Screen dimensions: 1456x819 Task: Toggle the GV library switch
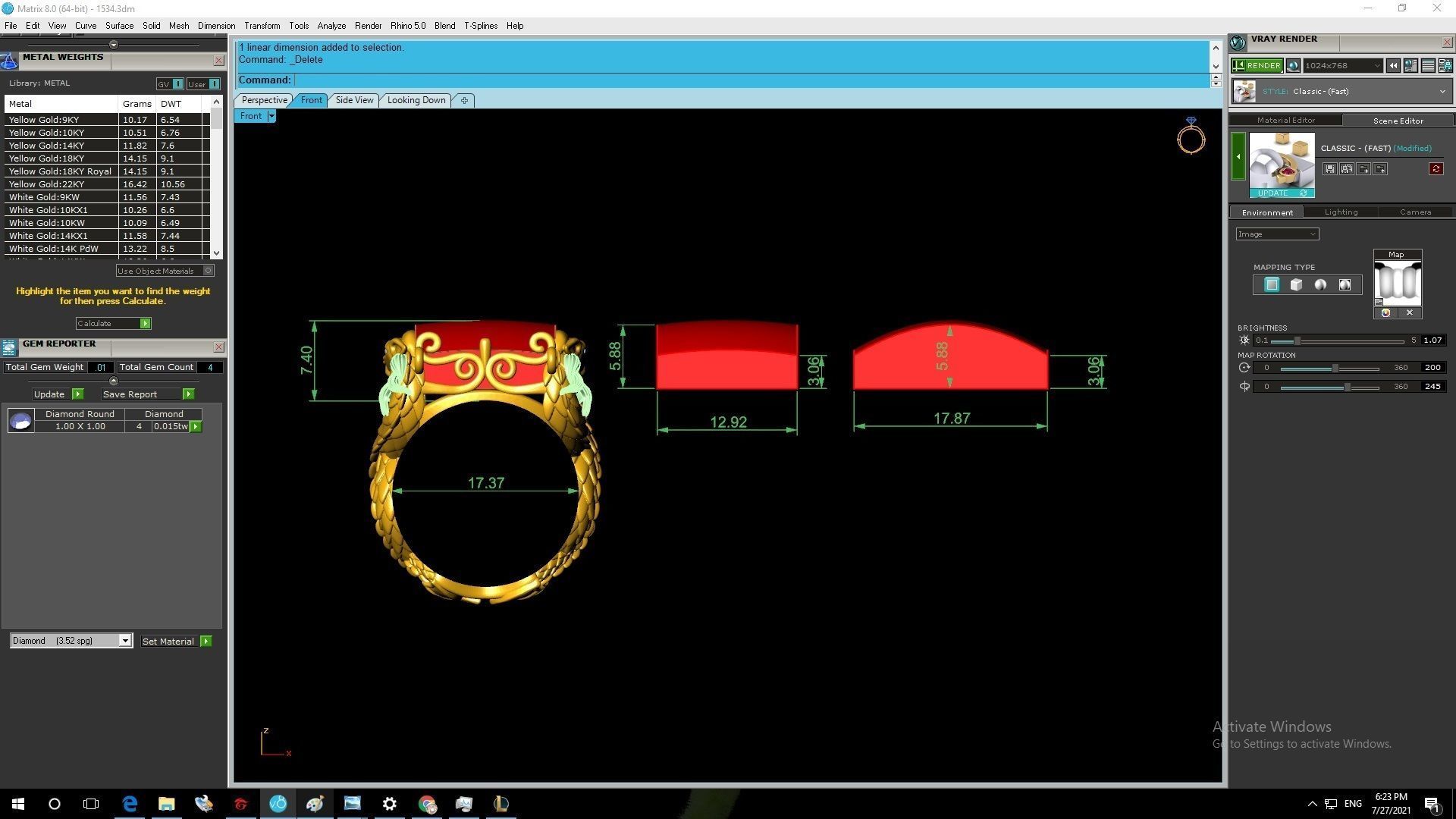point(170,84)
